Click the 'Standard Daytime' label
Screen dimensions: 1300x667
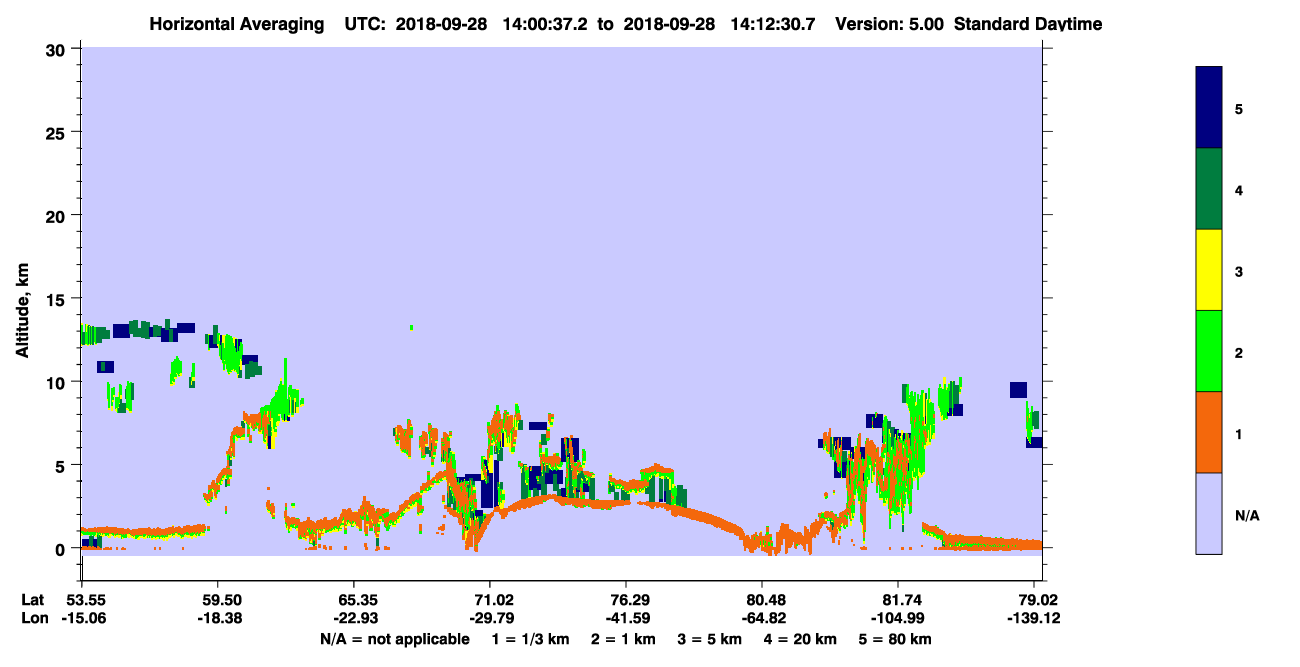tap(1028, 24)
